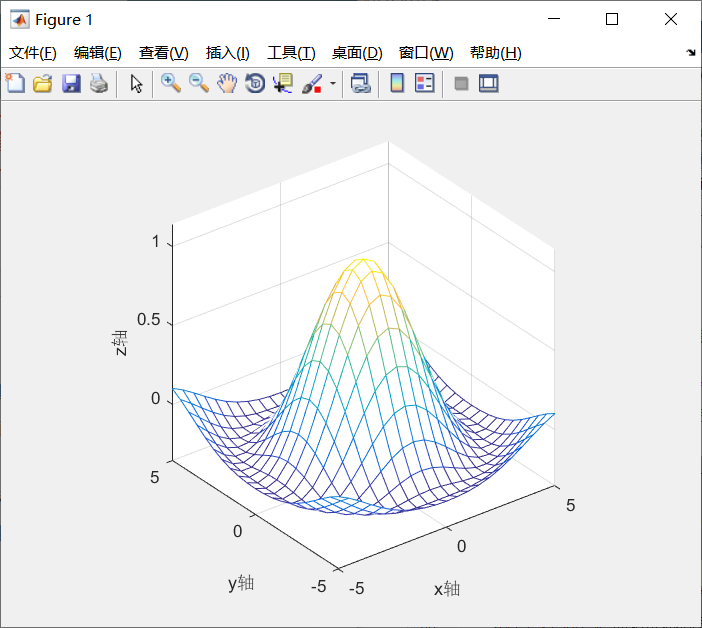The image size is (702, 628).
Task: Open the 桌面(D) menu
Action: tap(357, 53)
